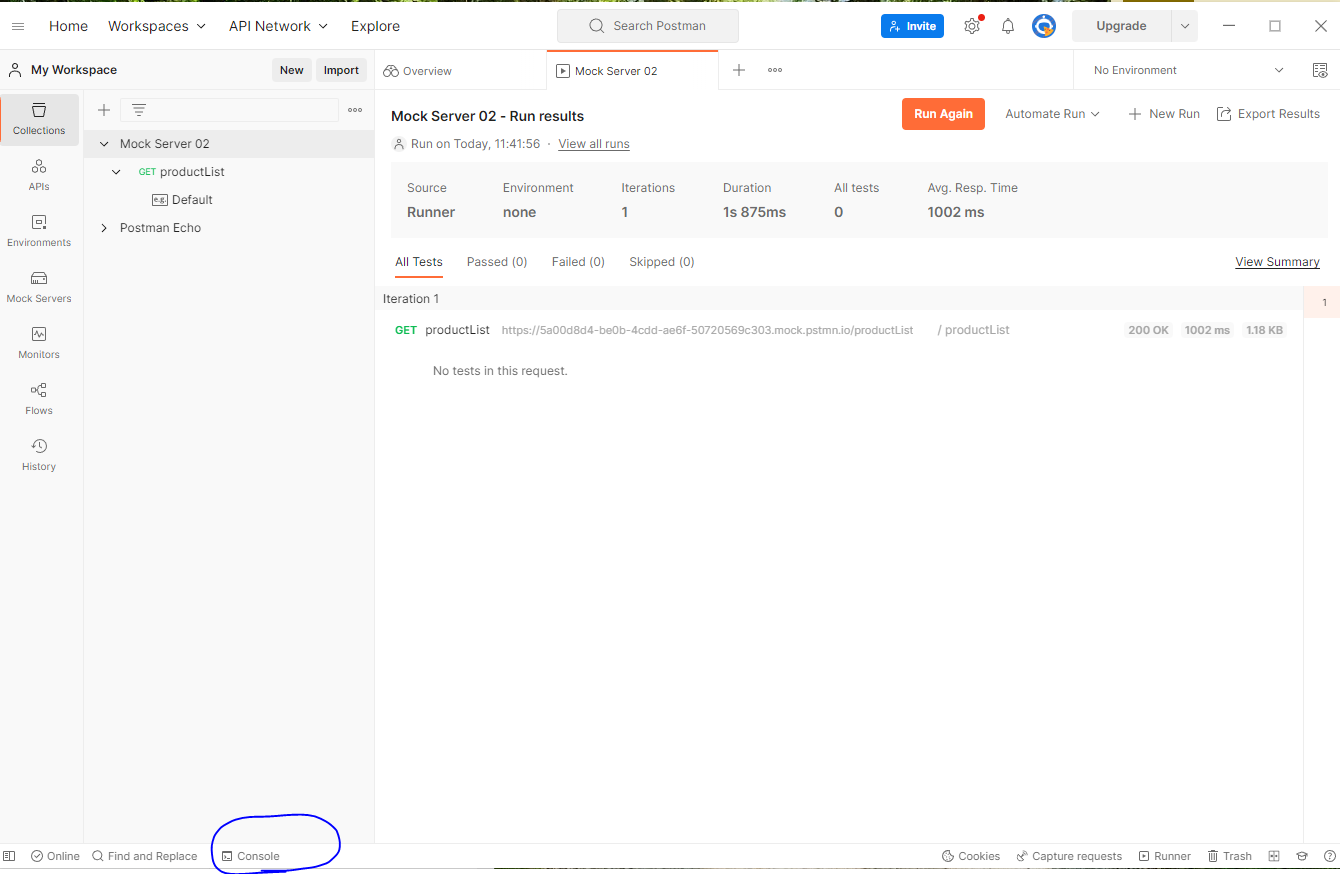Click the Search Postman field
This screenshot has width=1340, height=874.
coord(648,26)
